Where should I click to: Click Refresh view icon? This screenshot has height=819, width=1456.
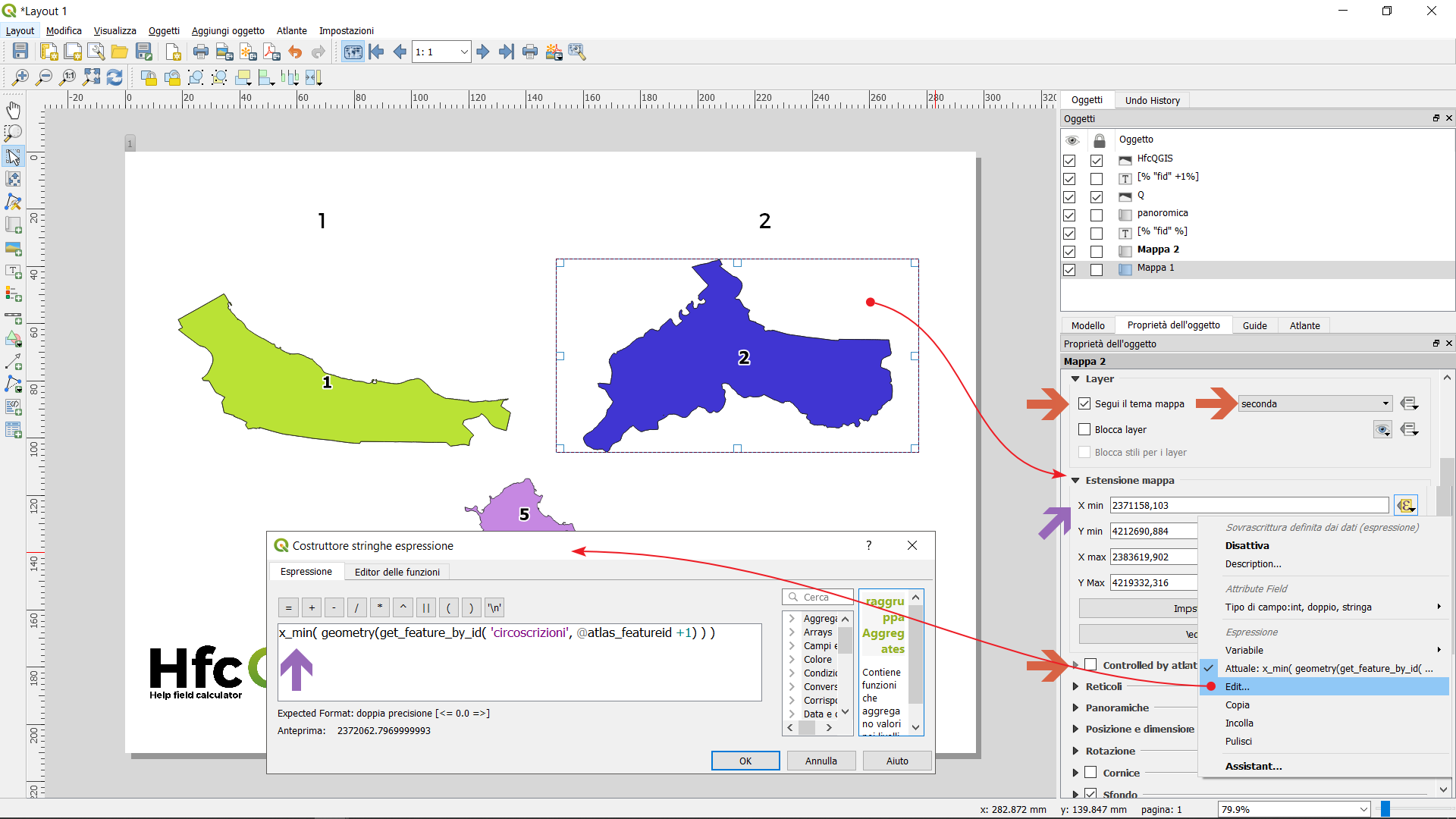click(x=115, y=77)
